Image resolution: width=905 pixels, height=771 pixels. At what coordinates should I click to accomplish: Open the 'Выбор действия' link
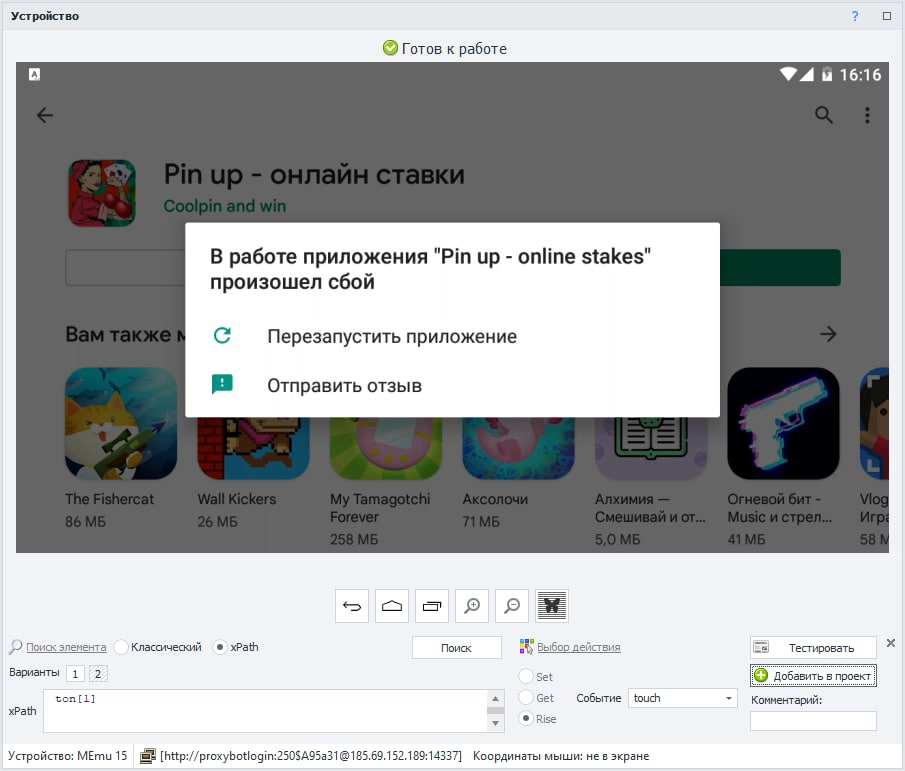[579, 648]
